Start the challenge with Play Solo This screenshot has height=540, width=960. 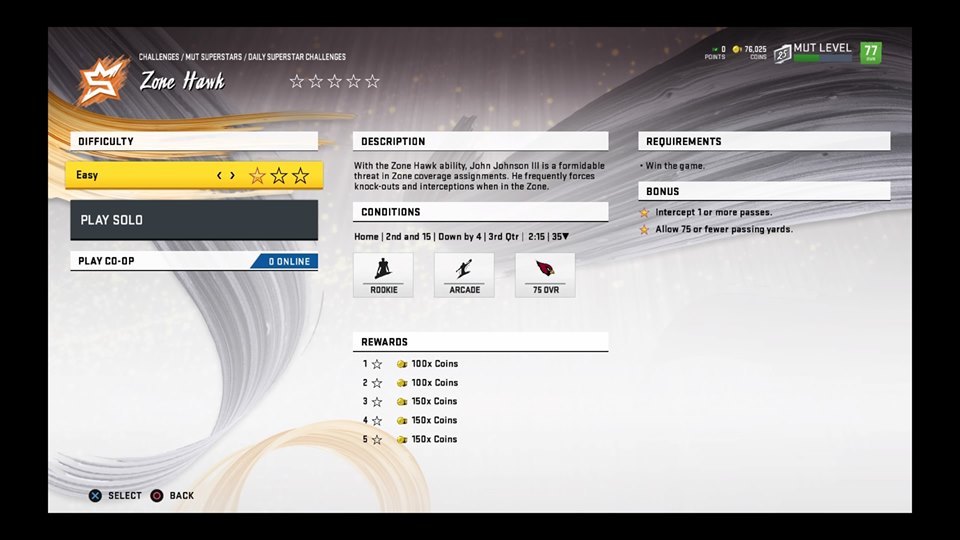click(x=194, y=220)
